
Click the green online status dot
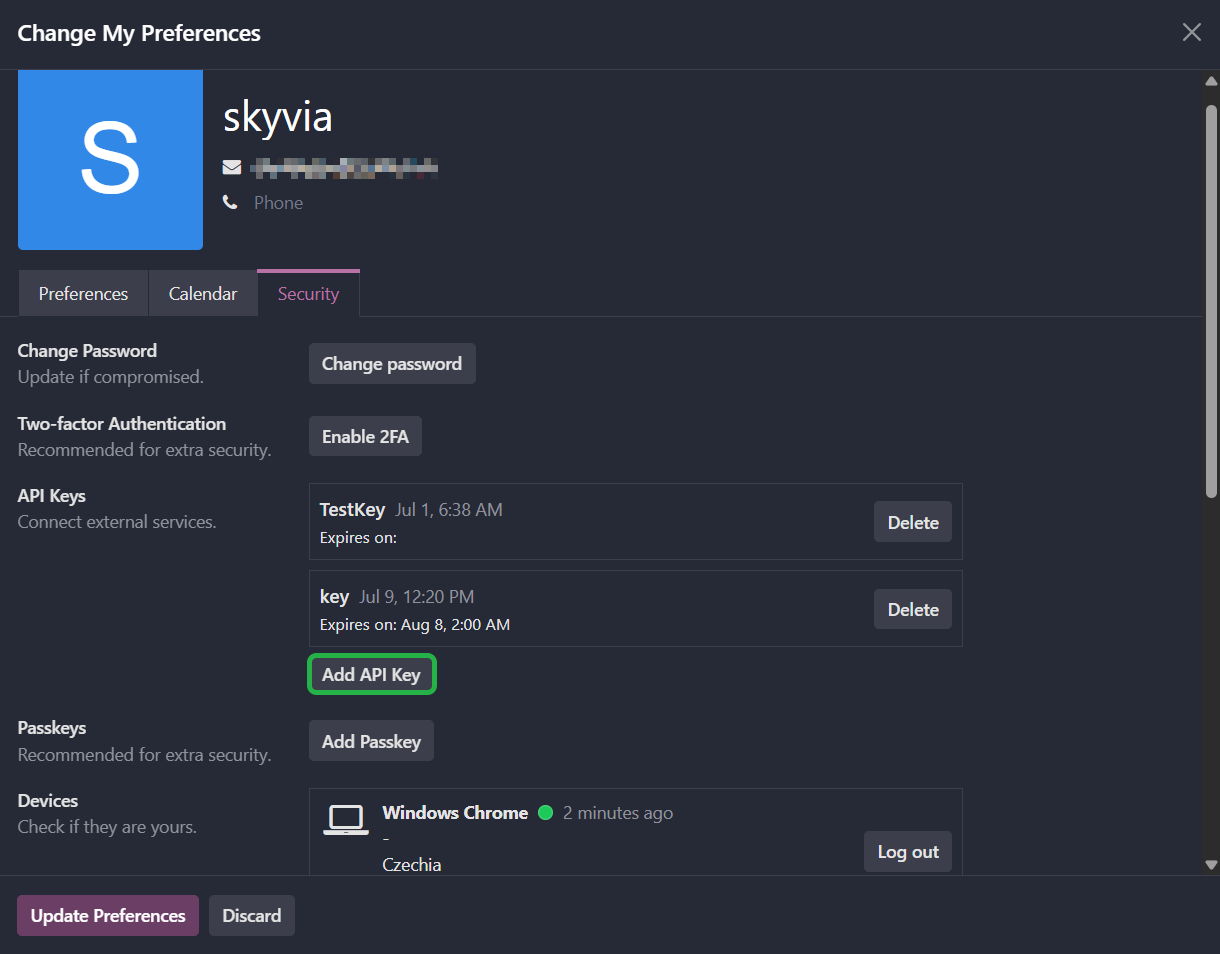(x=545, y=813)
